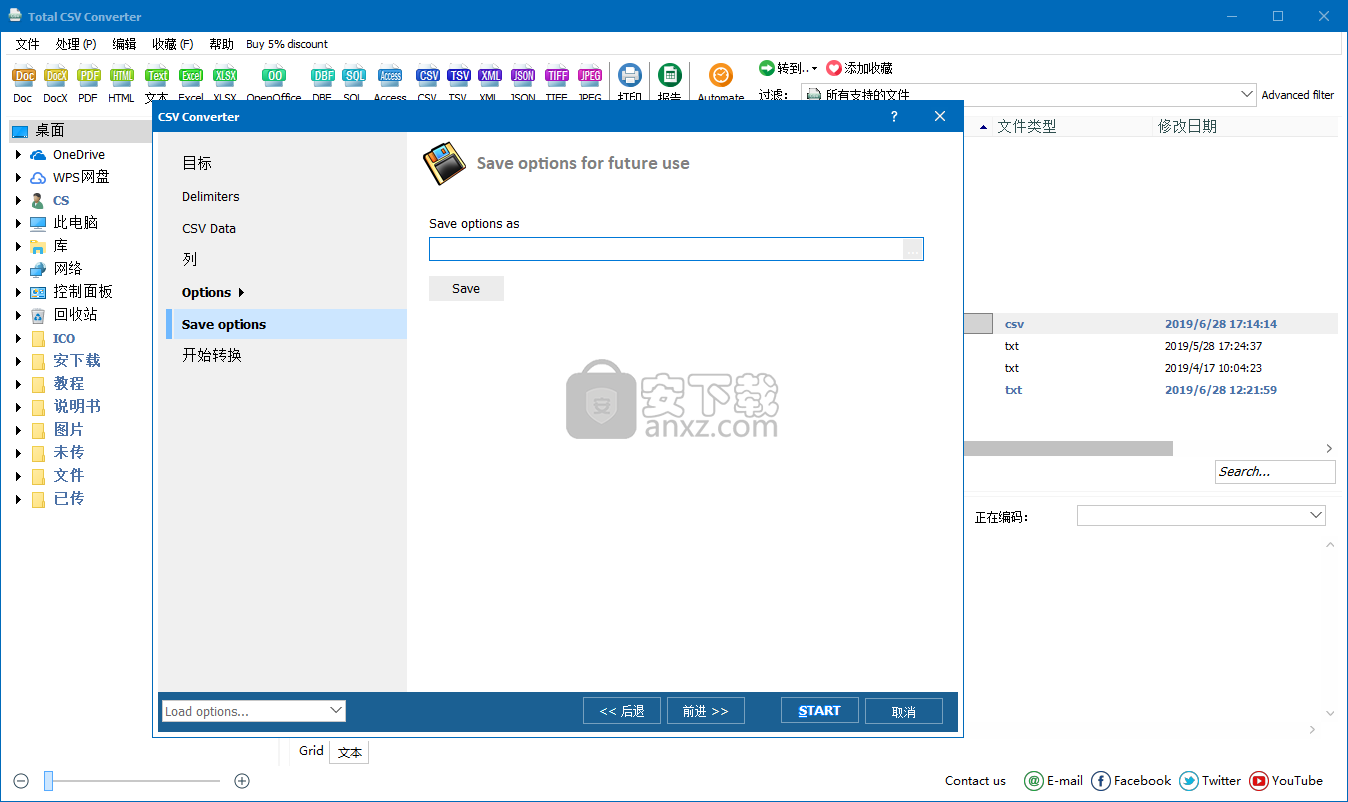
Task: Select the XML conversion icon
Action: coord(490,75)
